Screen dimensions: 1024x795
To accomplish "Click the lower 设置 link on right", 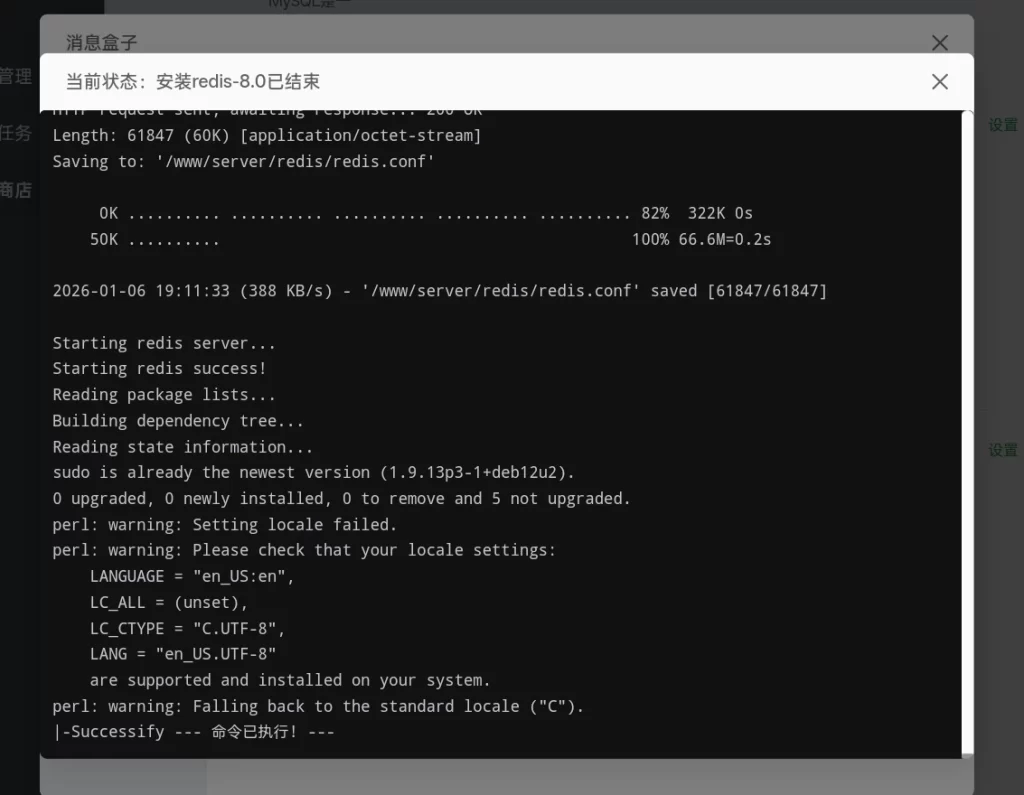I will 1002,450.
